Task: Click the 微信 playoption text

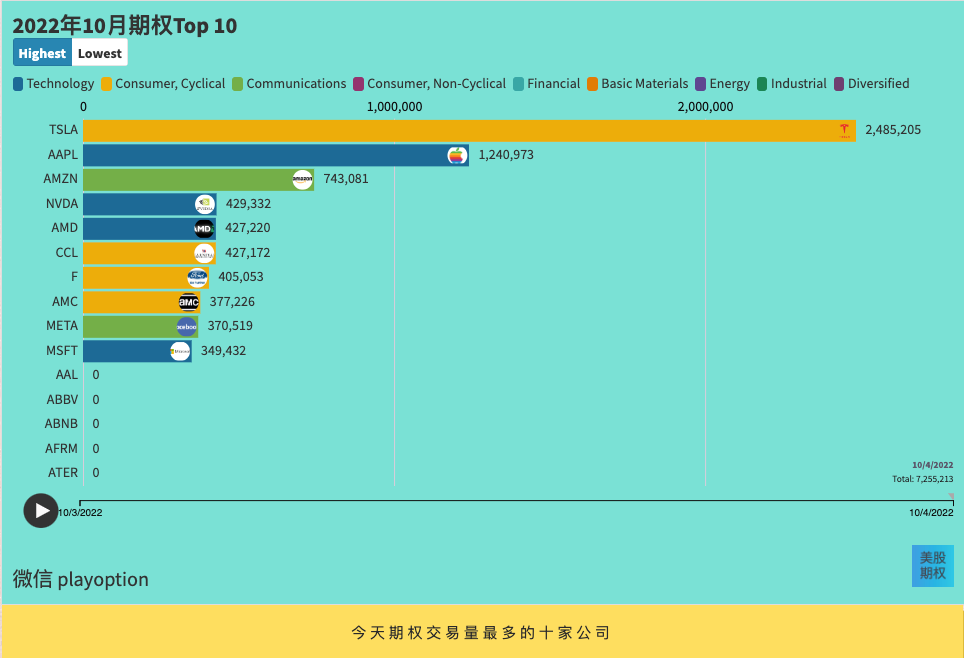Action: coord(81,579)
